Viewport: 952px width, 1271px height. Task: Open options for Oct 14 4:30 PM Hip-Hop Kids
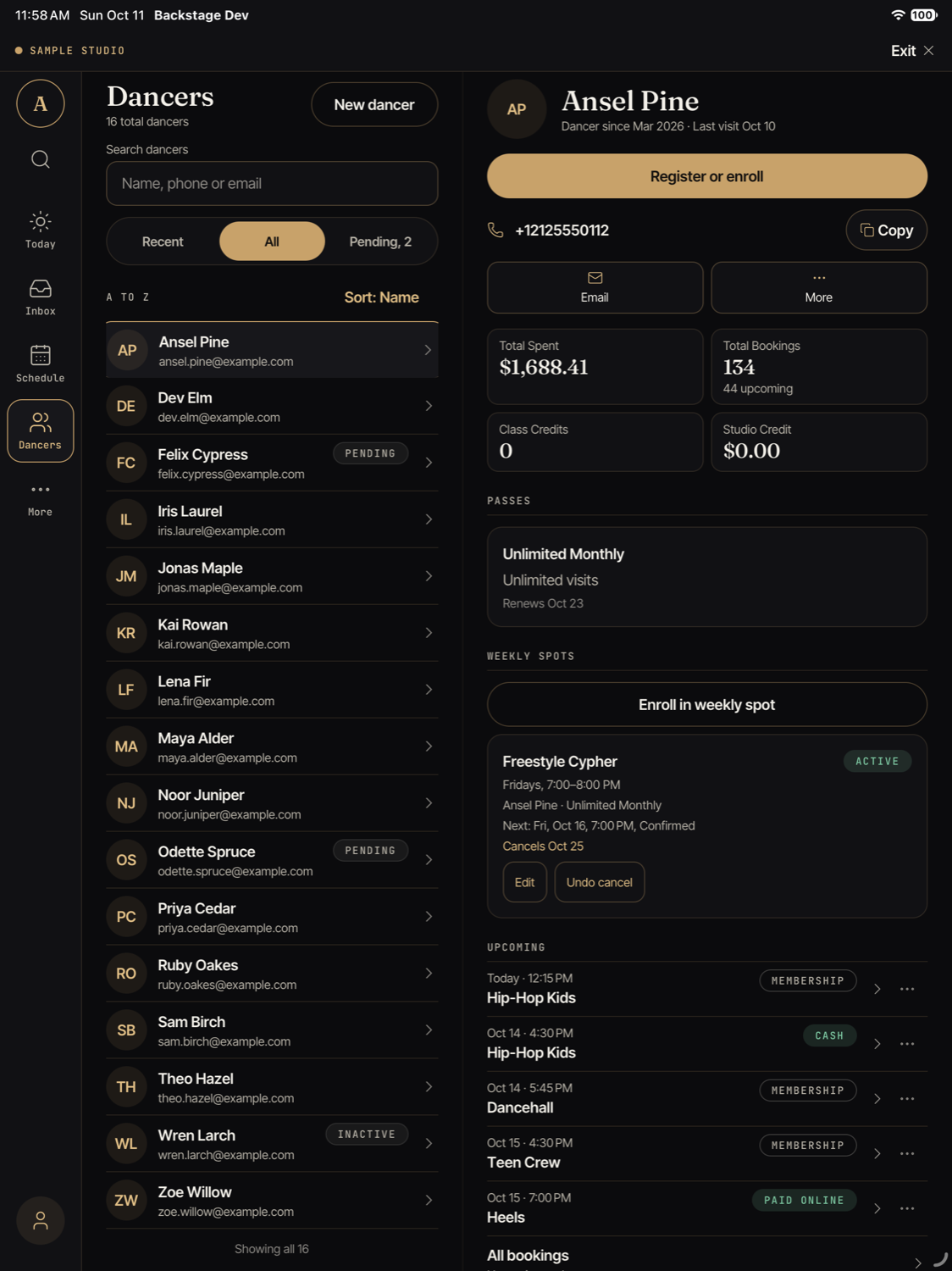tap(907, 1044)
